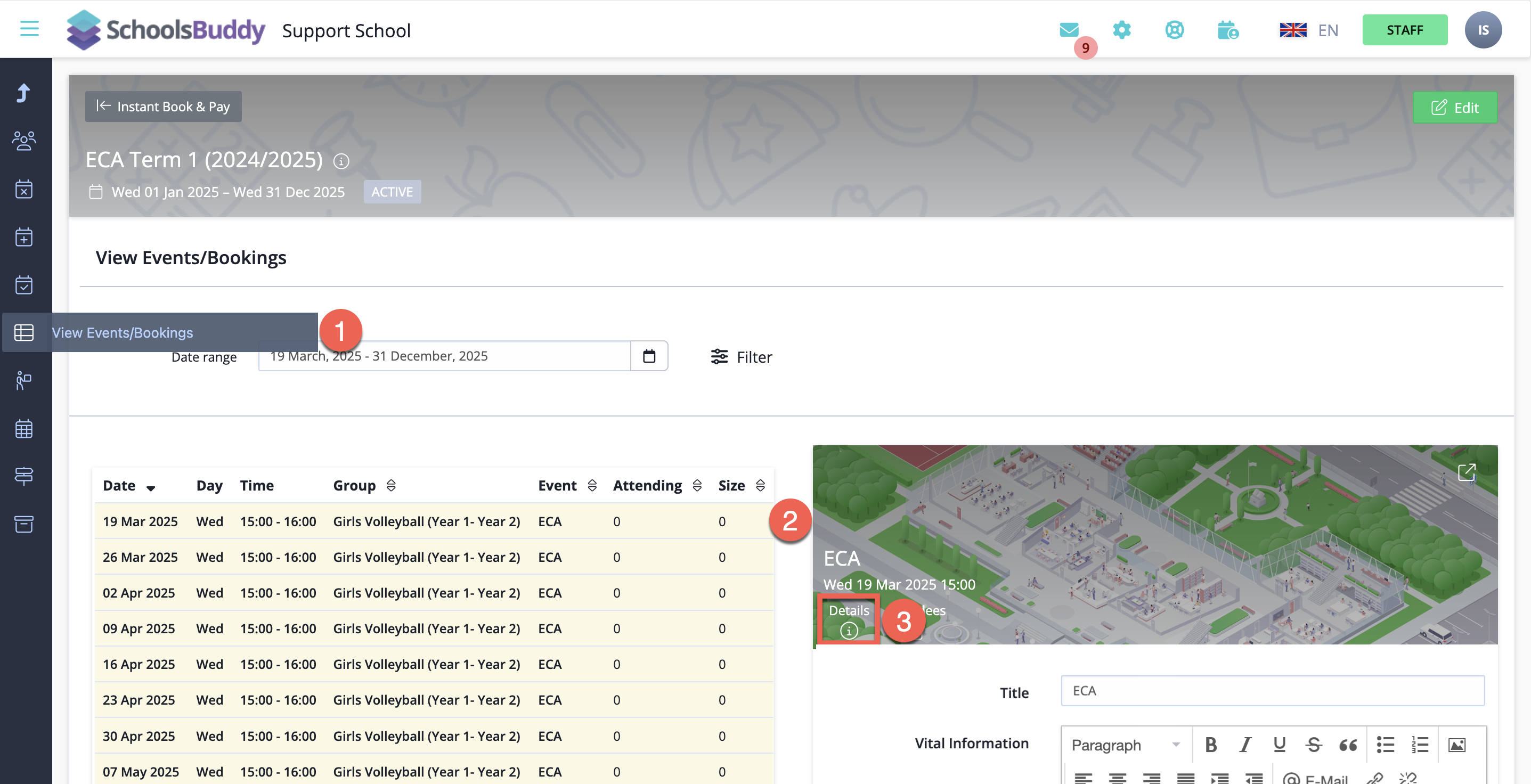
Task: Open the calendar with X sidebar icon
Action: [24, 189]
